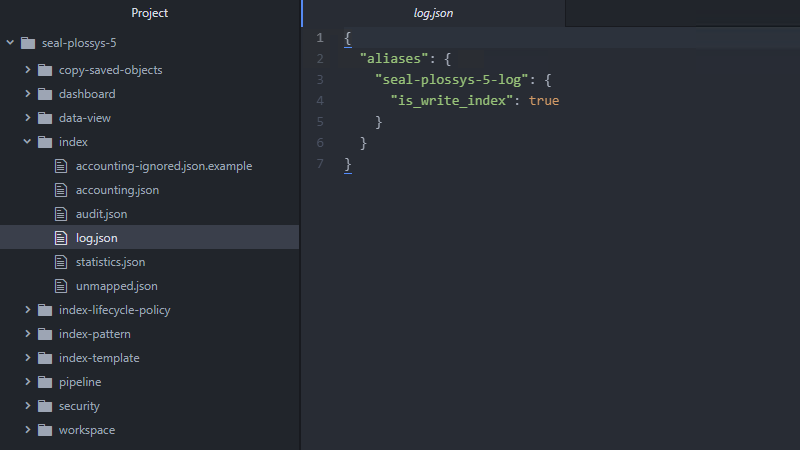800x450 pixels.
Task: Select the index-lifecycle-policy folder name
Action: pyautogui.click(x=115, y=310)
